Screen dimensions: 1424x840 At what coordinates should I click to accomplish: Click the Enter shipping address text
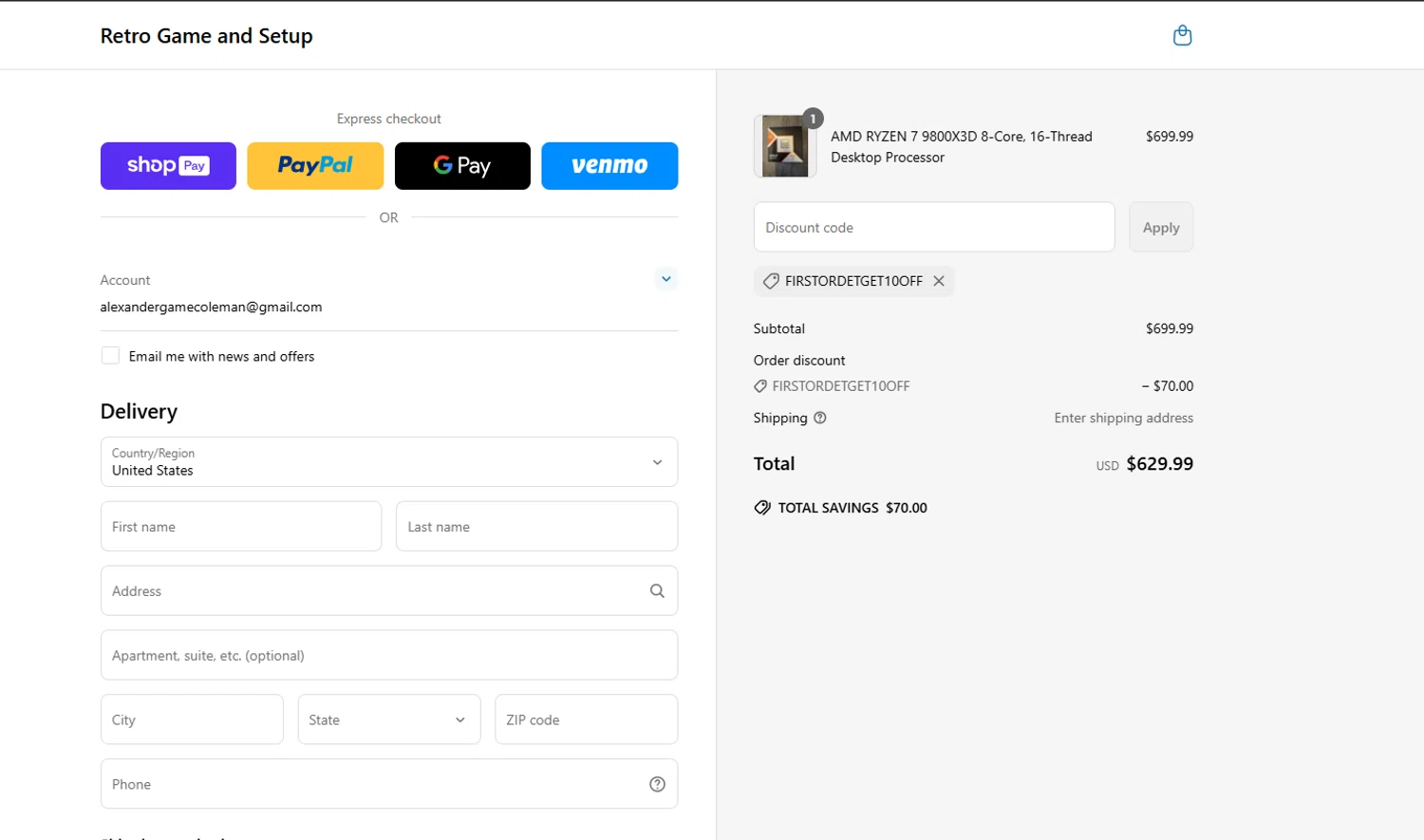point(1123,418)
